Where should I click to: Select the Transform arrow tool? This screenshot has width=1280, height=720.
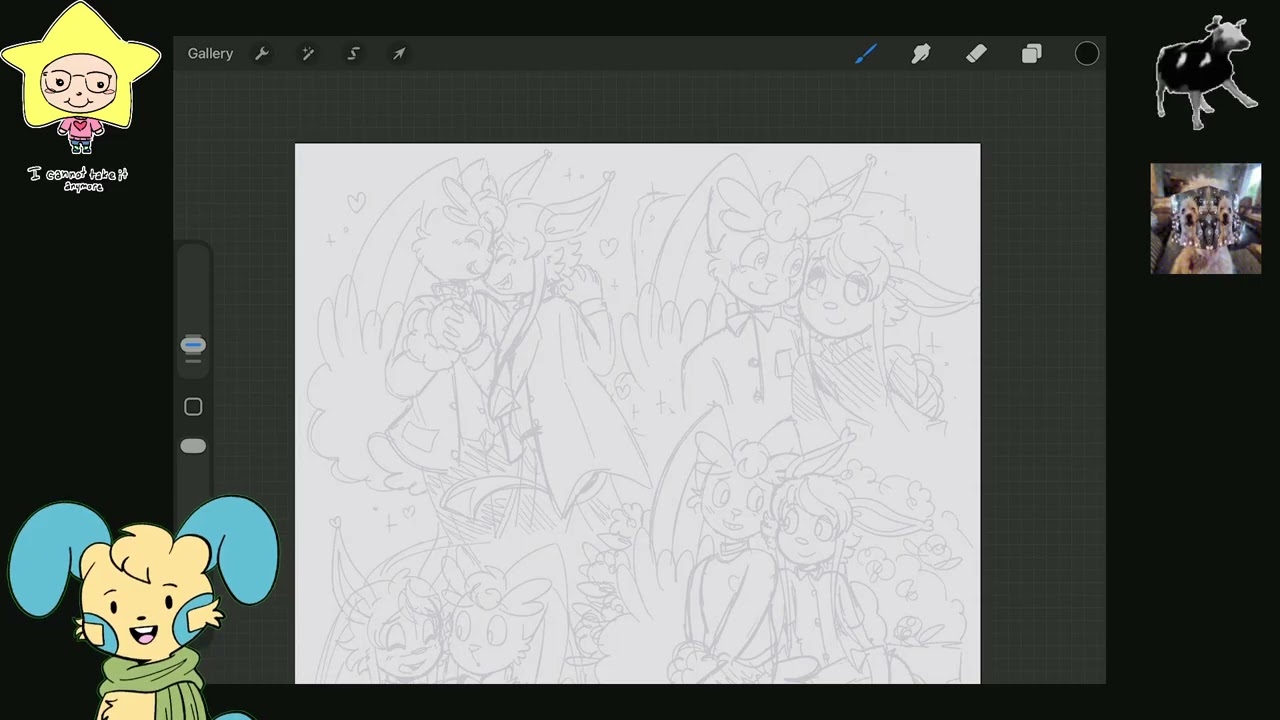(399, 54)
